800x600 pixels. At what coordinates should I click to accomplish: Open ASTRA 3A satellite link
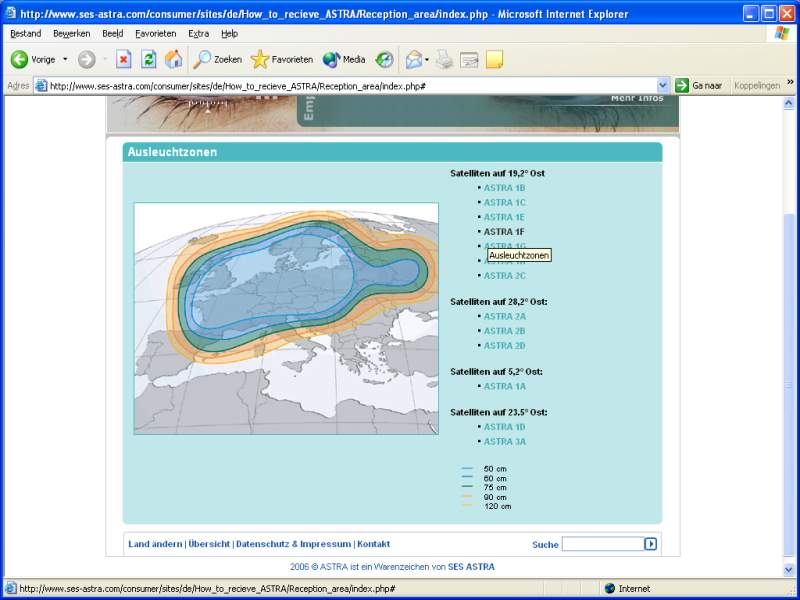tap(504, 442)
